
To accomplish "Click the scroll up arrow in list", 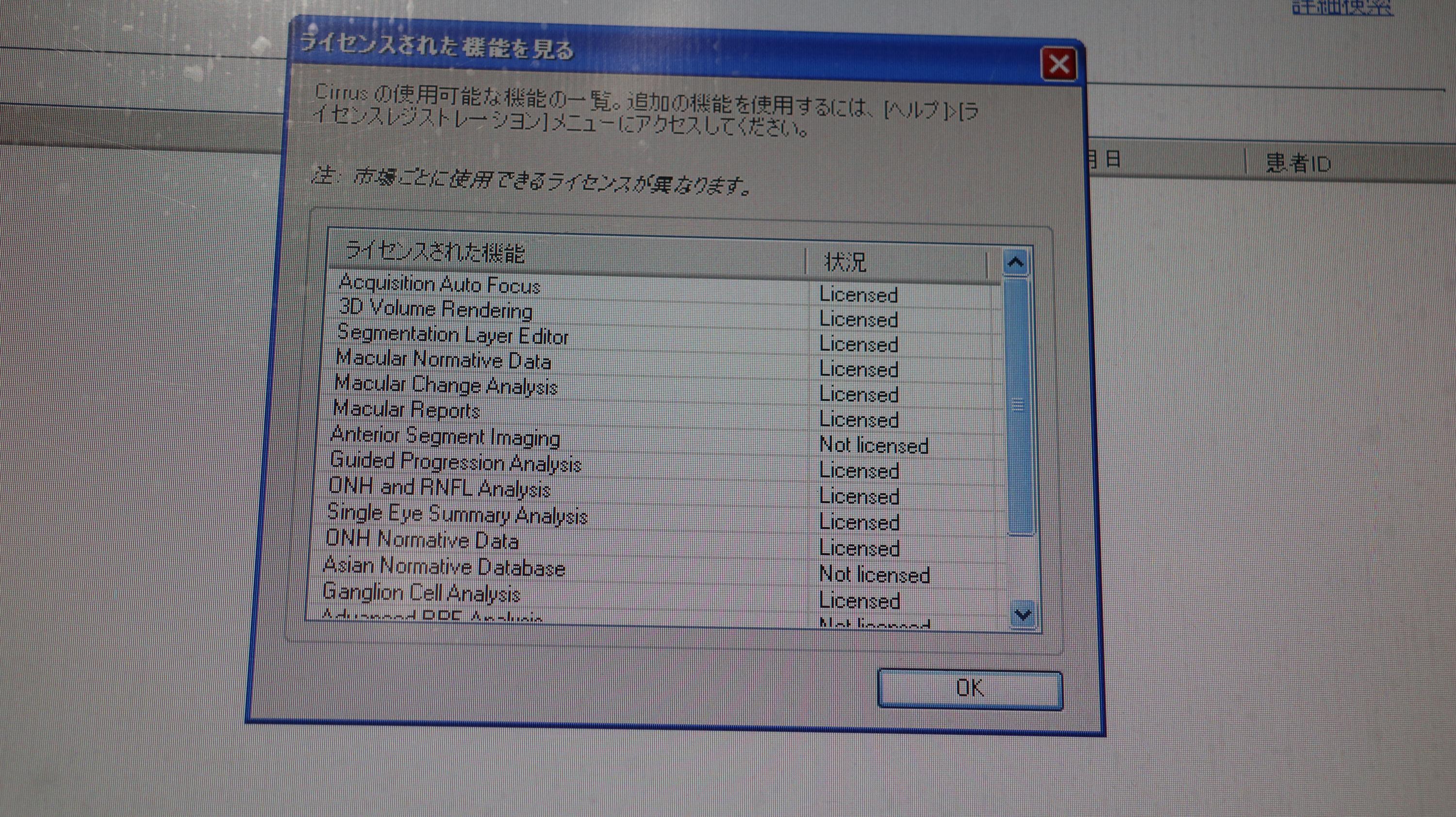I will (x=1016, y=263).
